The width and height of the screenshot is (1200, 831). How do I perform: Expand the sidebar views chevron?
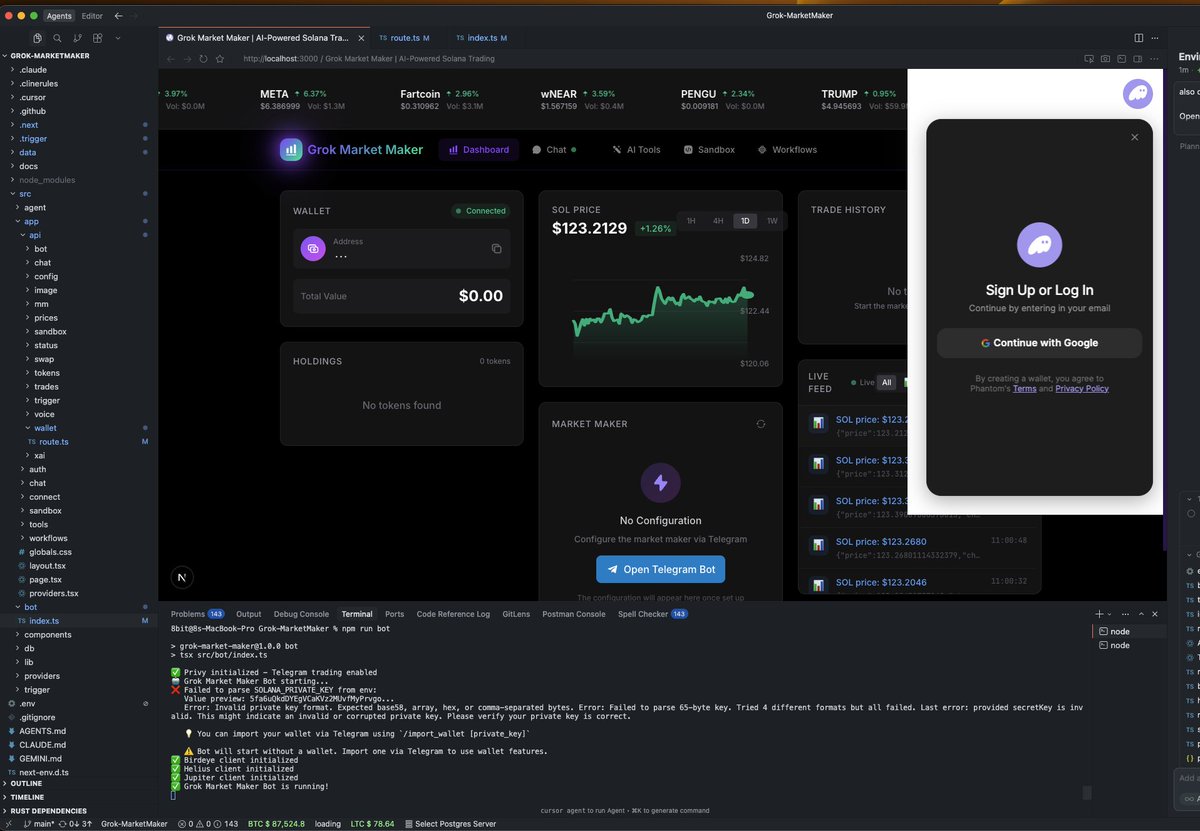coord(118,38)
